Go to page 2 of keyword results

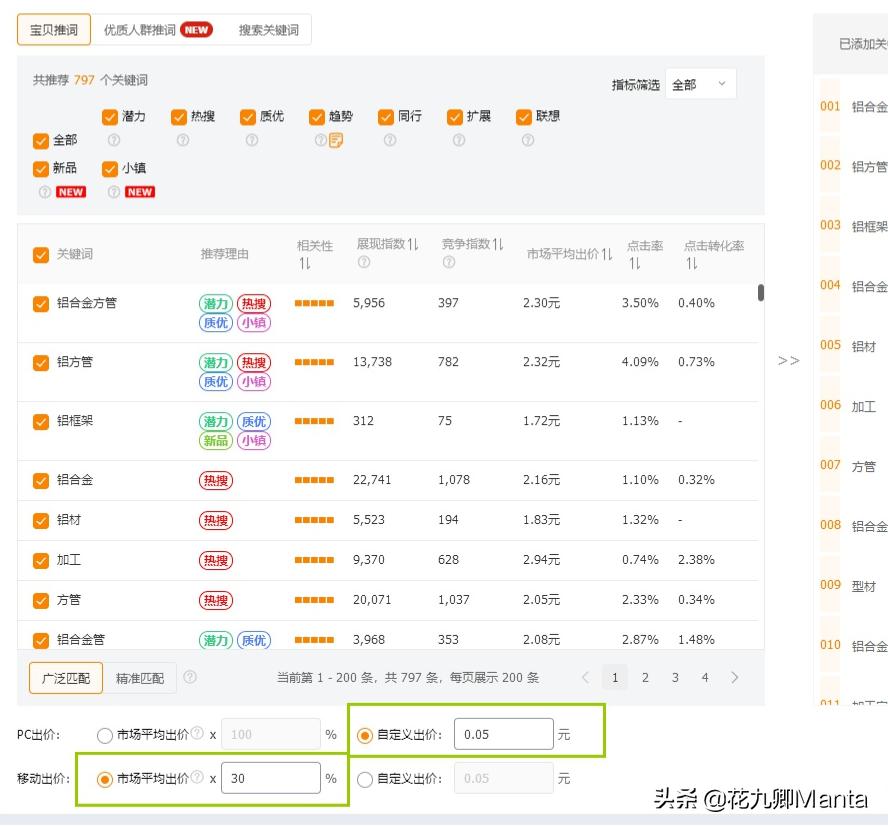(645, 677)
